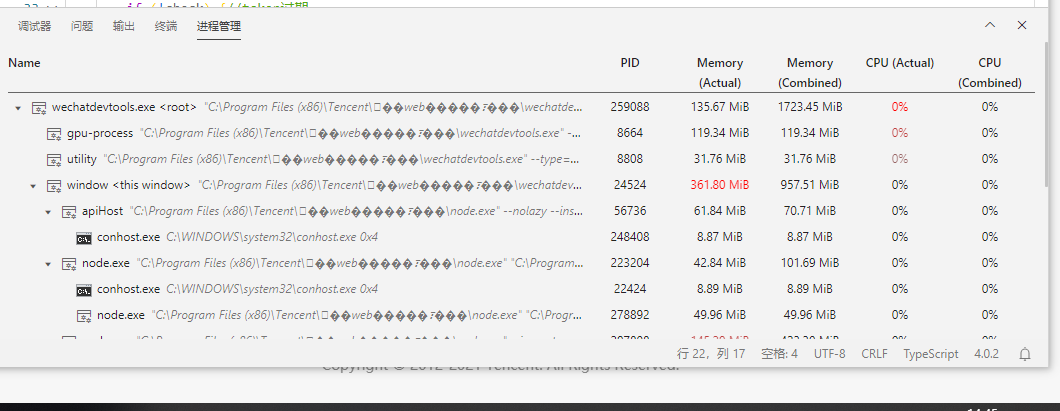Change indentation via 空格: 4

[779, 354]
